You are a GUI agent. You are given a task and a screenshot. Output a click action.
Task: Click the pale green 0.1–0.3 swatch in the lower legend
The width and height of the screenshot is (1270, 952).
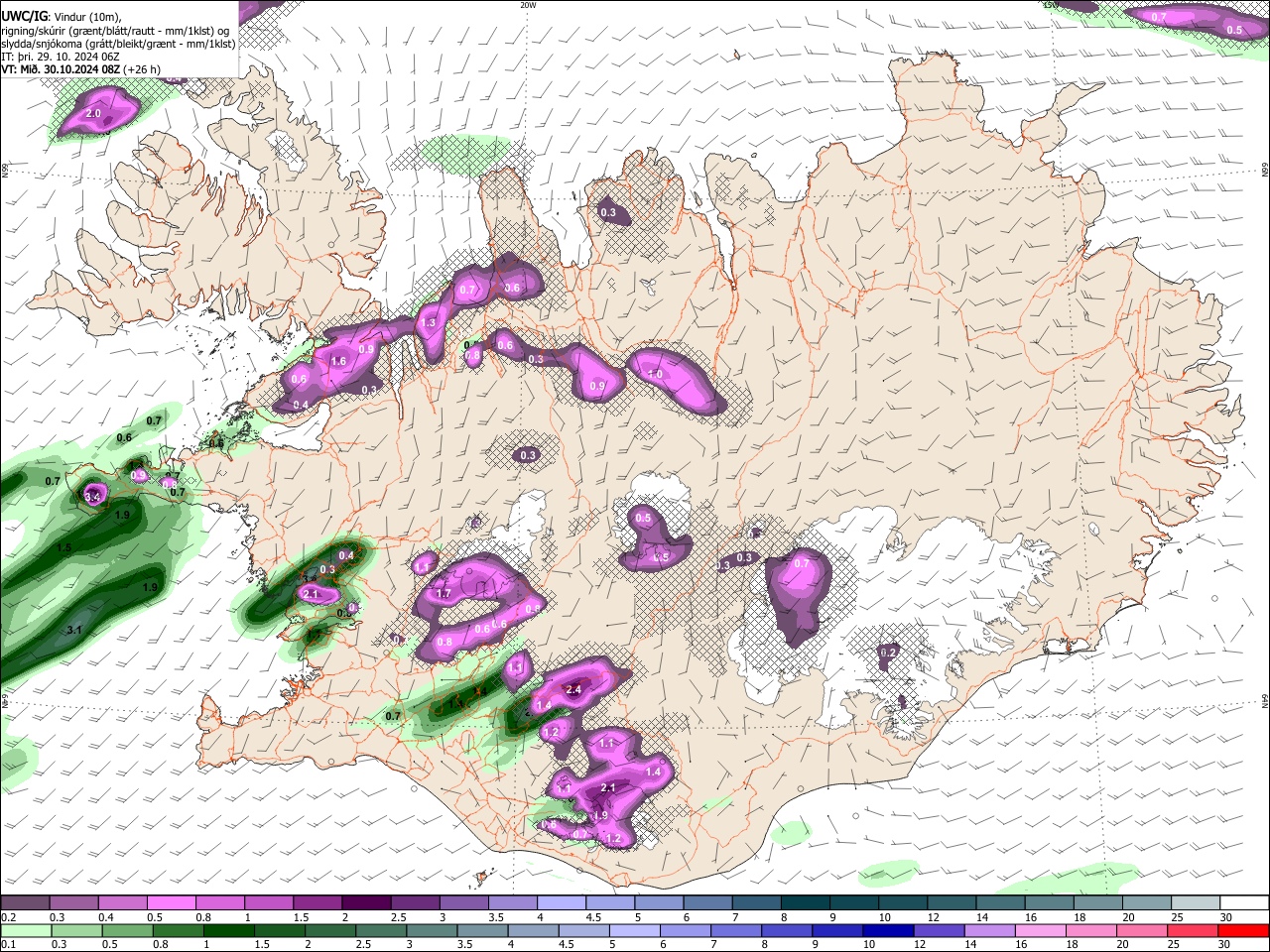25,930
